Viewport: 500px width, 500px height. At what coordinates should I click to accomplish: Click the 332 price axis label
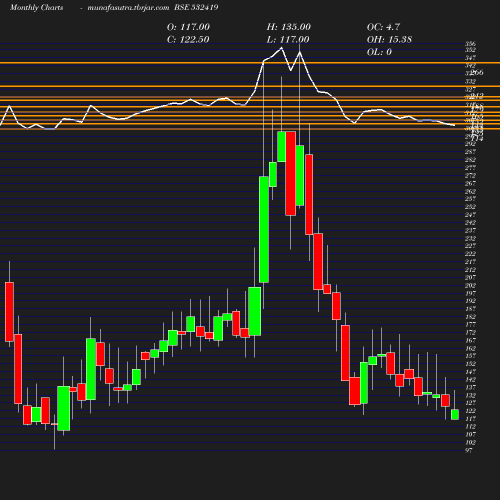[470, 81]
